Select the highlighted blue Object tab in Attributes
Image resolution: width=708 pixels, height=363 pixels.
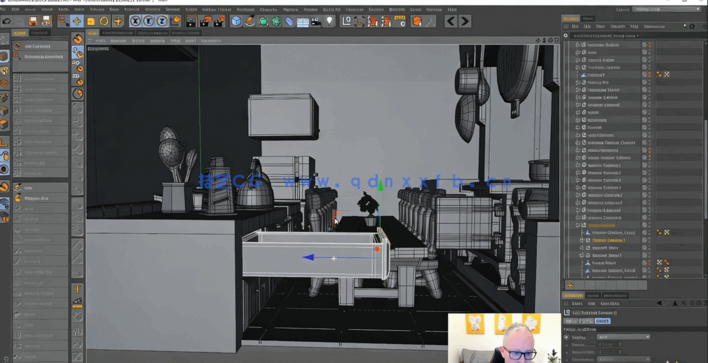point(602,321)
